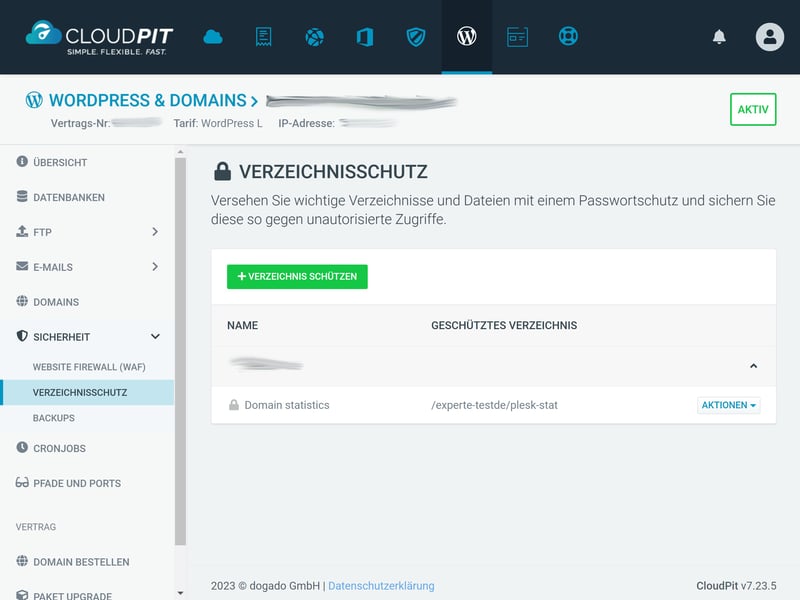Open the user profile avatar

click(x=769, y=37)
